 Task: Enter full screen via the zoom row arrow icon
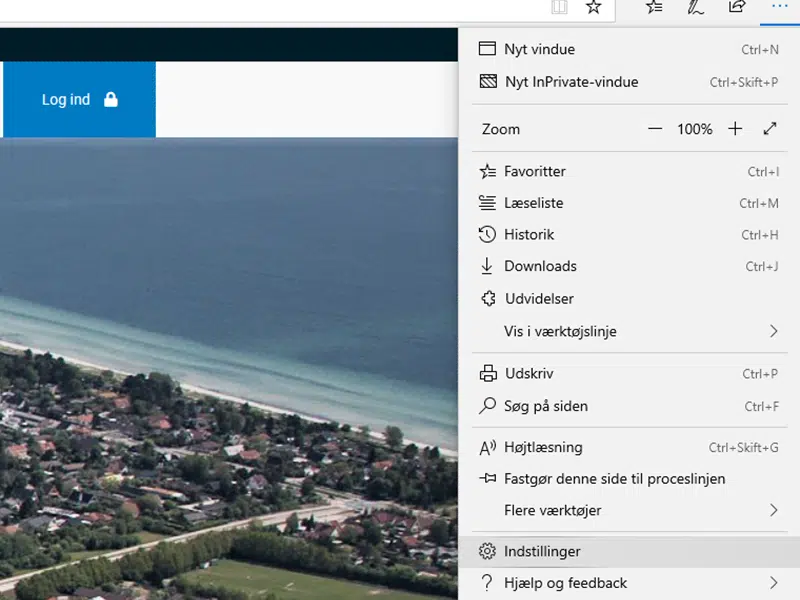click(x=770, y=129)
